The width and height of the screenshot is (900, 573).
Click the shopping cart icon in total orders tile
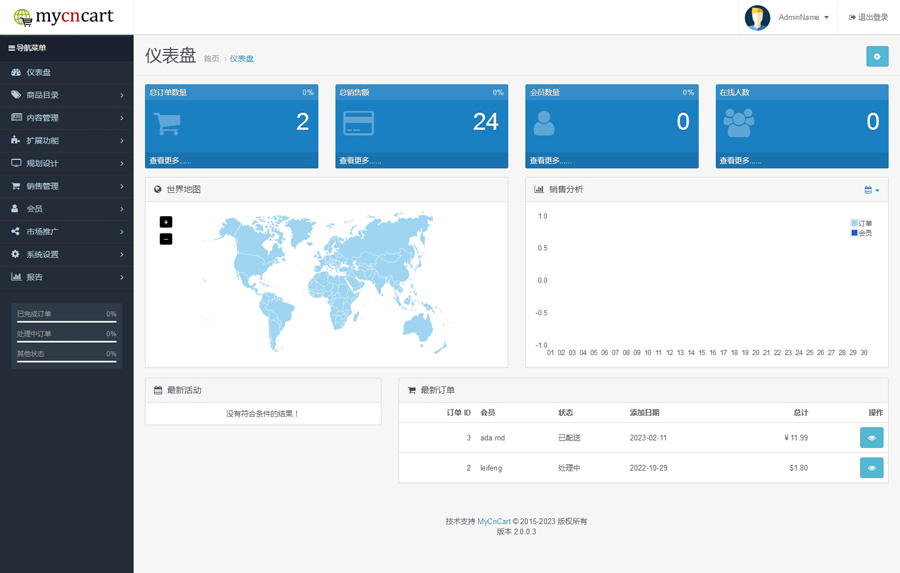pos(167,123)
